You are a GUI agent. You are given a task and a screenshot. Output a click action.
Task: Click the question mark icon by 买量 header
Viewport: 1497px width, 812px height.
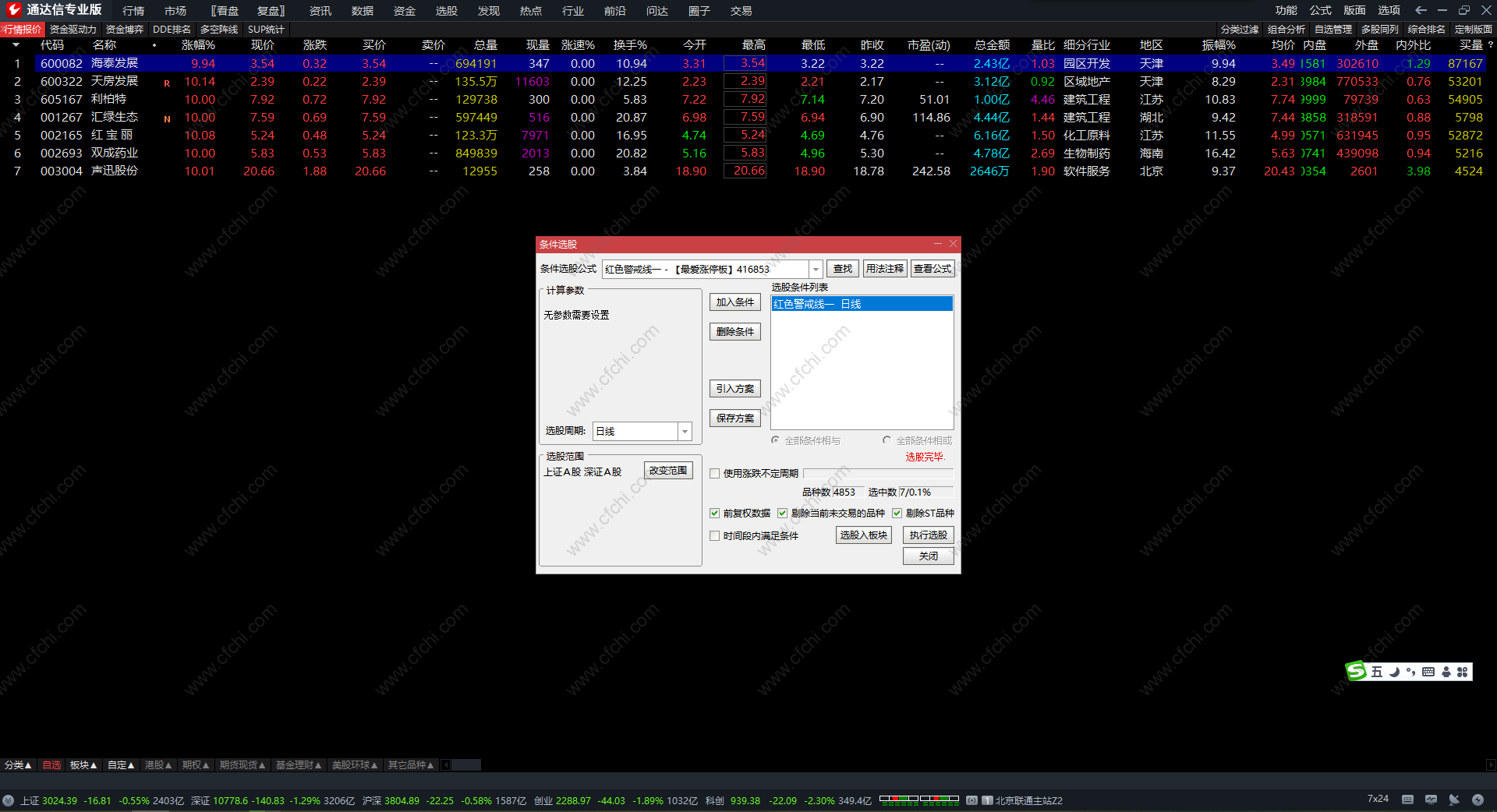(1491, 44)
